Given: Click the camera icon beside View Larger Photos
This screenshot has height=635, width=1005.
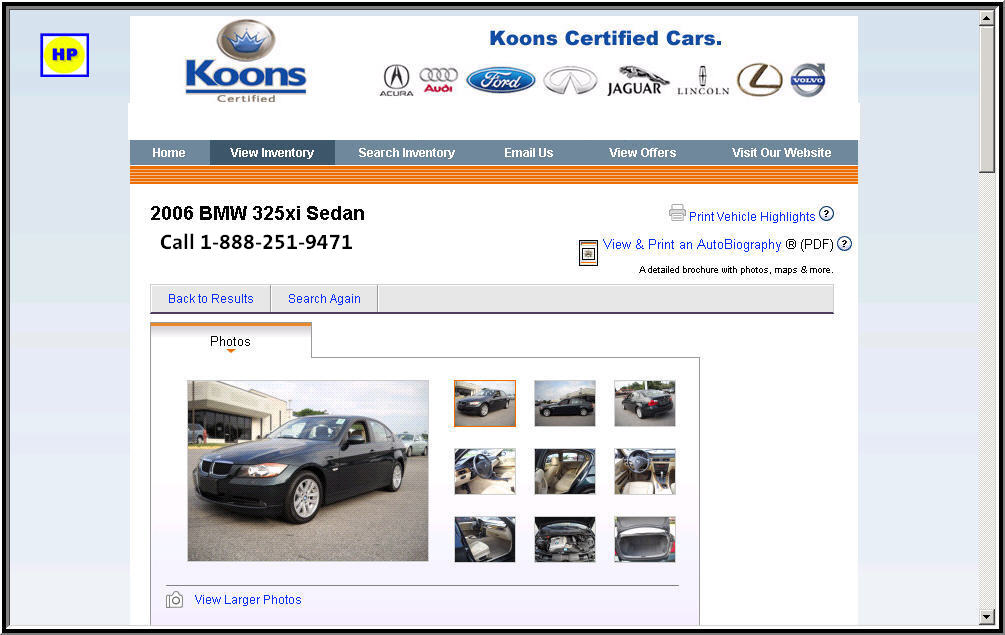Looking at the screenshot, I should (174, 600).
